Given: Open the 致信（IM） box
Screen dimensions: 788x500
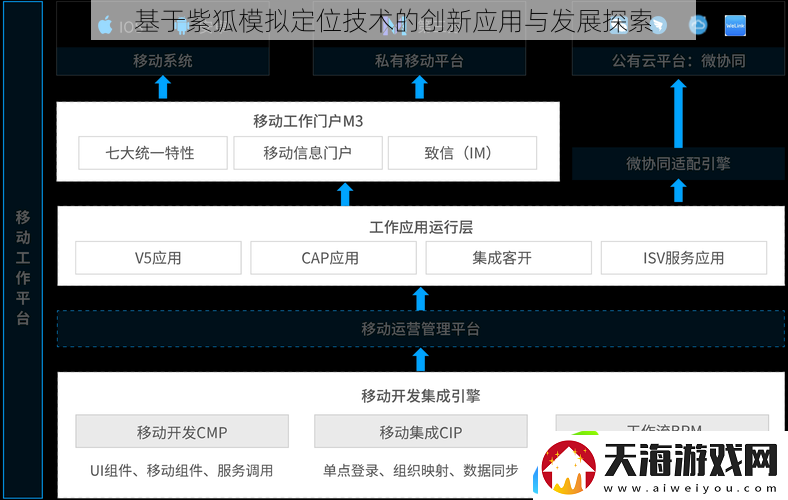Looking at the screenshot, I should coord(462,153).
